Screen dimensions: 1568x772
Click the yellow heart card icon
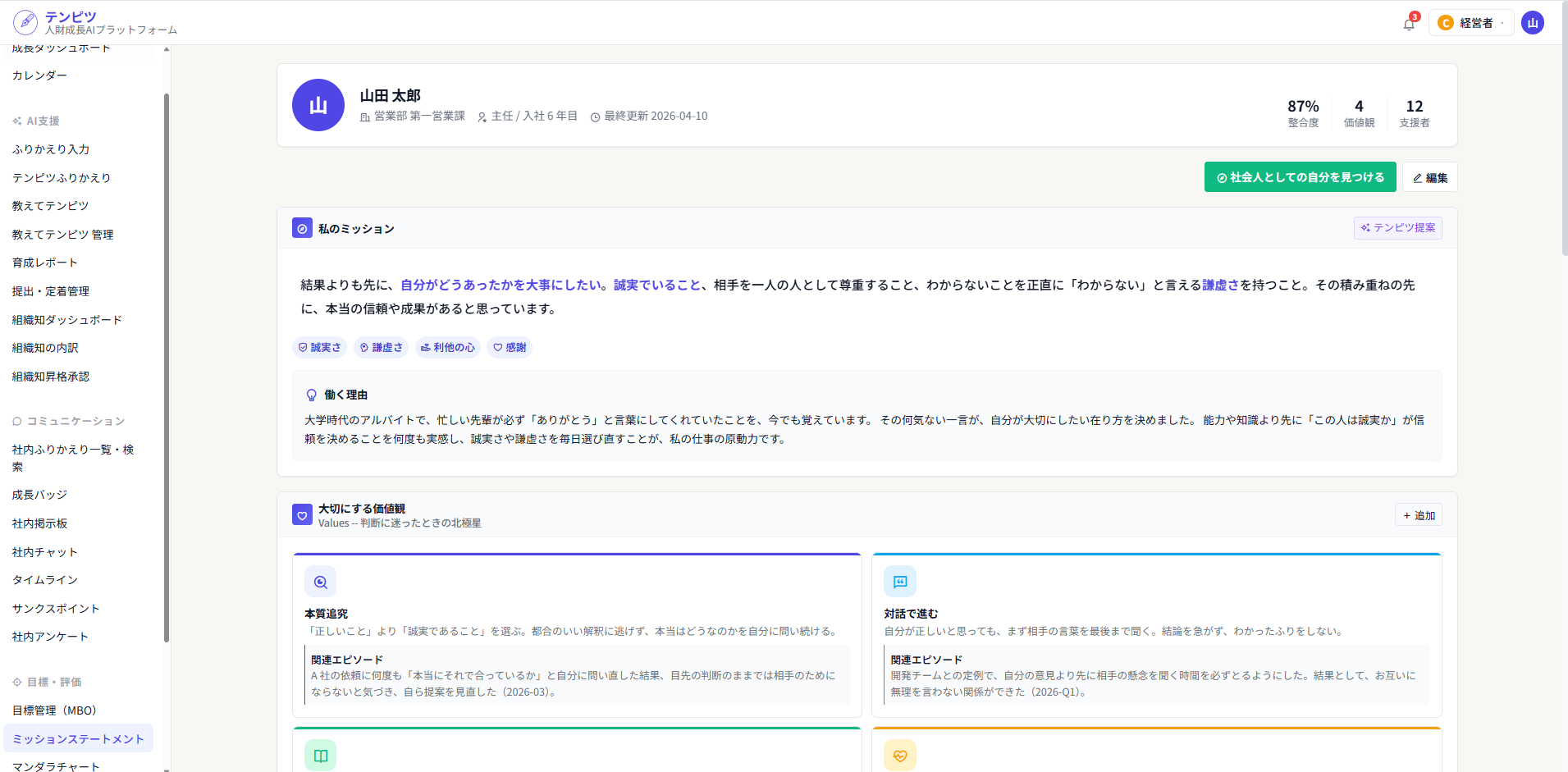tap(900, 756)
